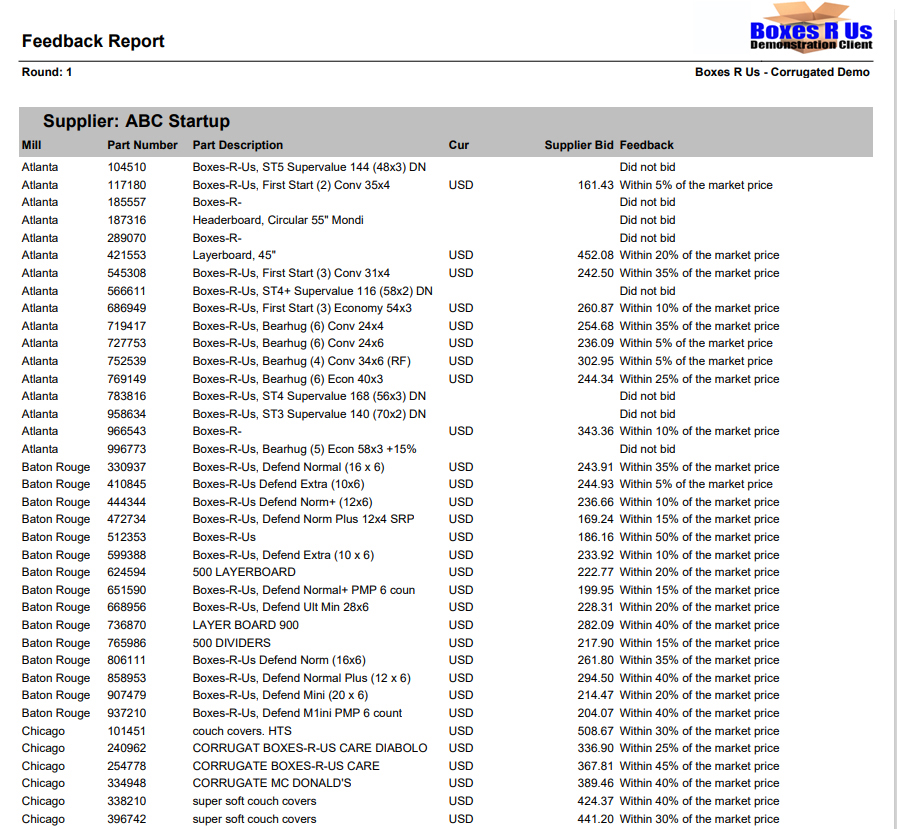Select part number 396742
The width and height of the screenshot is (897, 829).
127,819
